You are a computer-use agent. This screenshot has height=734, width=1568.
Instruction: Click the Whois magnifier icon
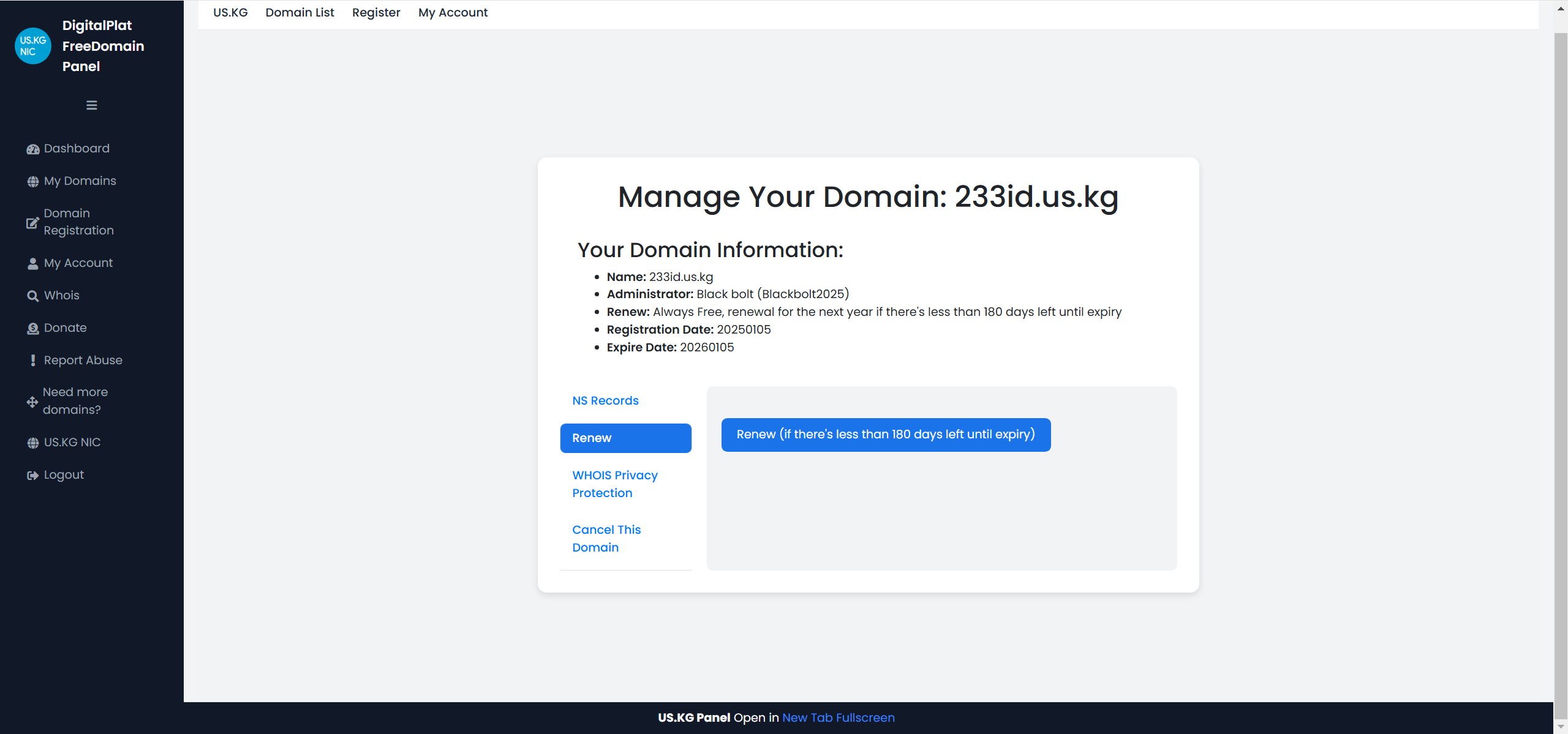(x=33, y=296)
